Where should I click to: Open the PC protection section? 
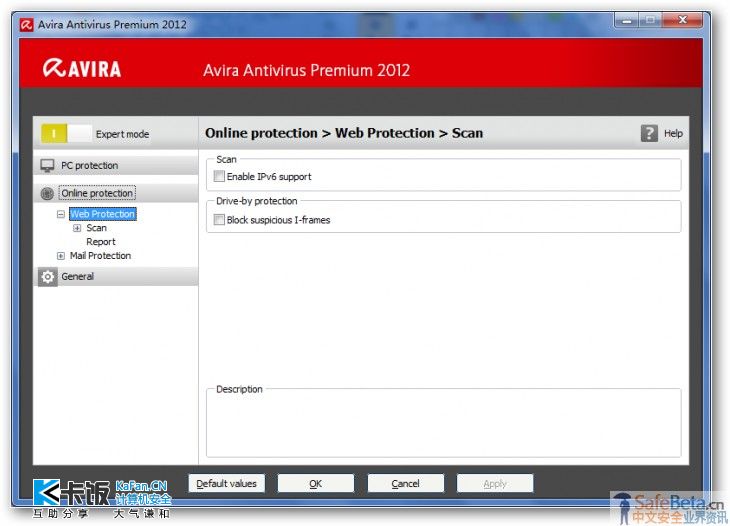pyautogui.click(x=116, y=166)
